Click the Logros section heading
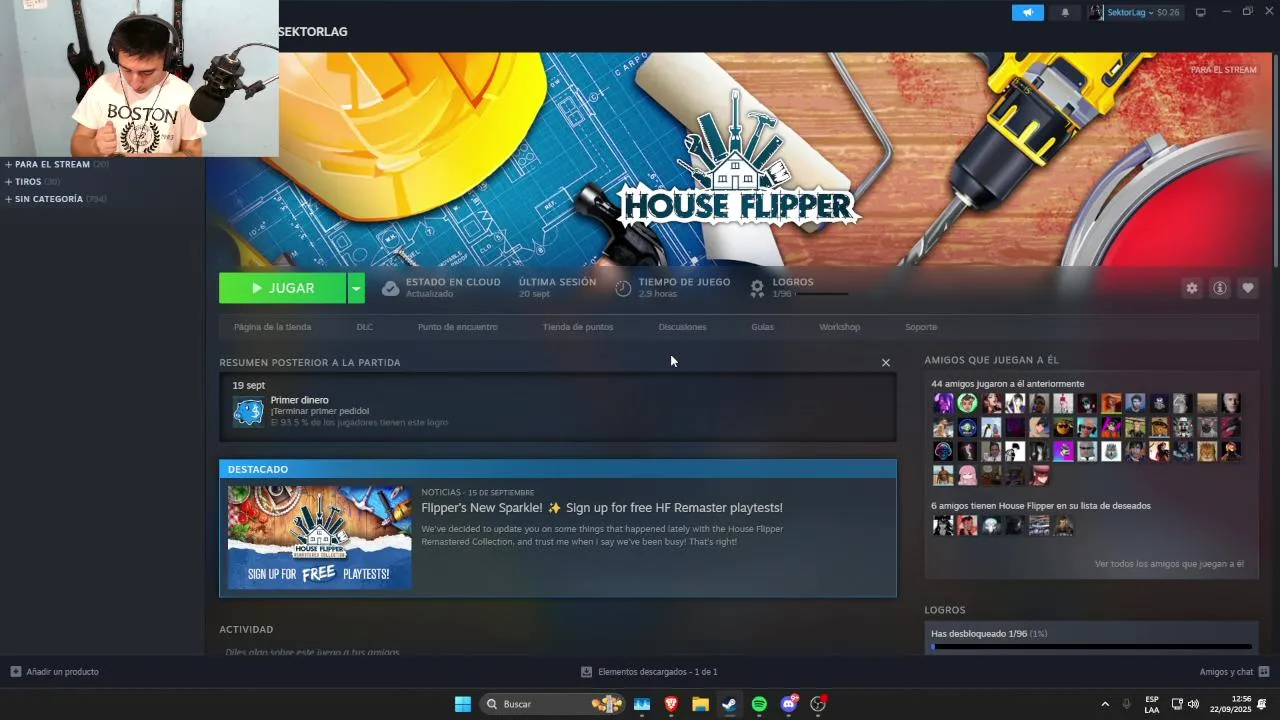This screenshot has height=720, width=1280. 945,610
